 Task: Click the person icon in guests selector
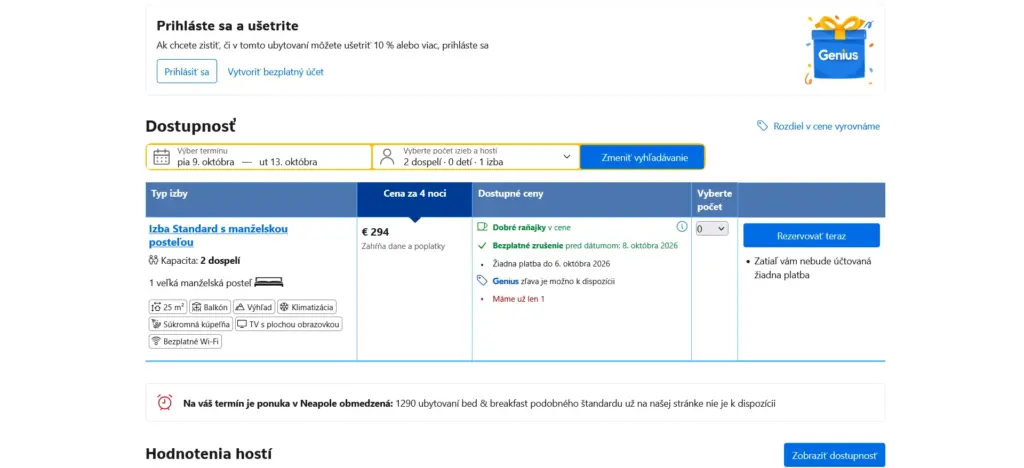[x=387, y=157]
